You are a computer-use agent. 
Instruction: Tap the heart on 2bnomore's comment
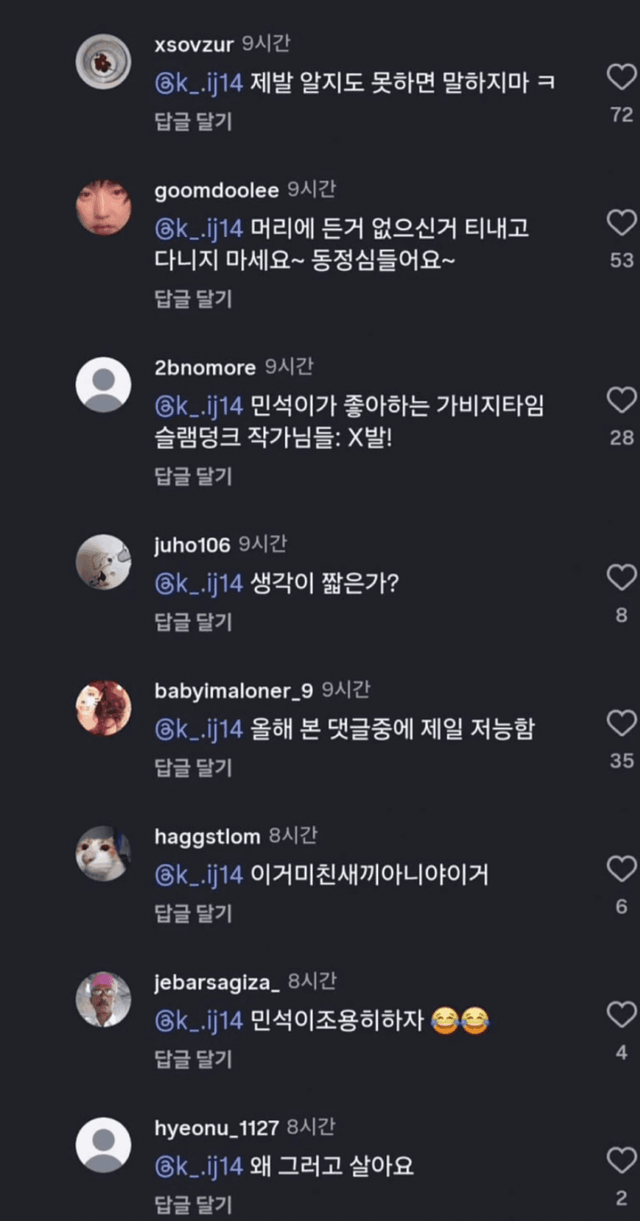point(621,400)
